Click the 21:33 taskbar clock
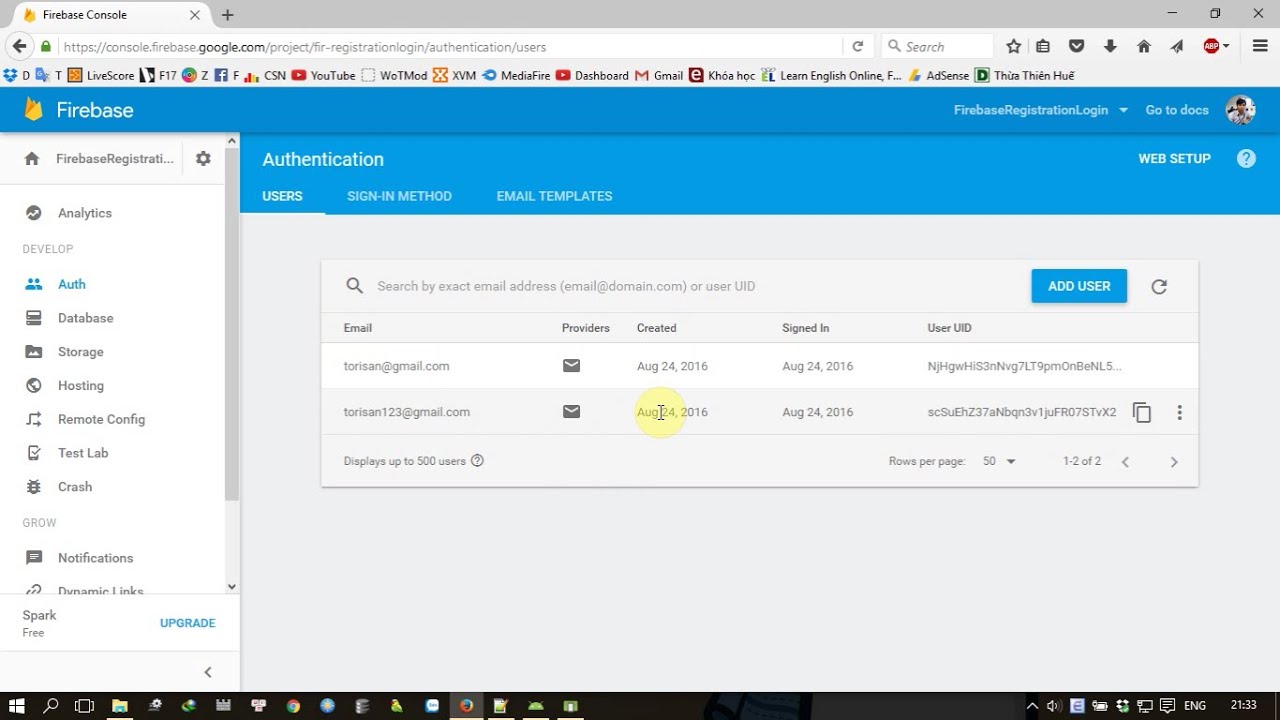 coord(1244,705)
